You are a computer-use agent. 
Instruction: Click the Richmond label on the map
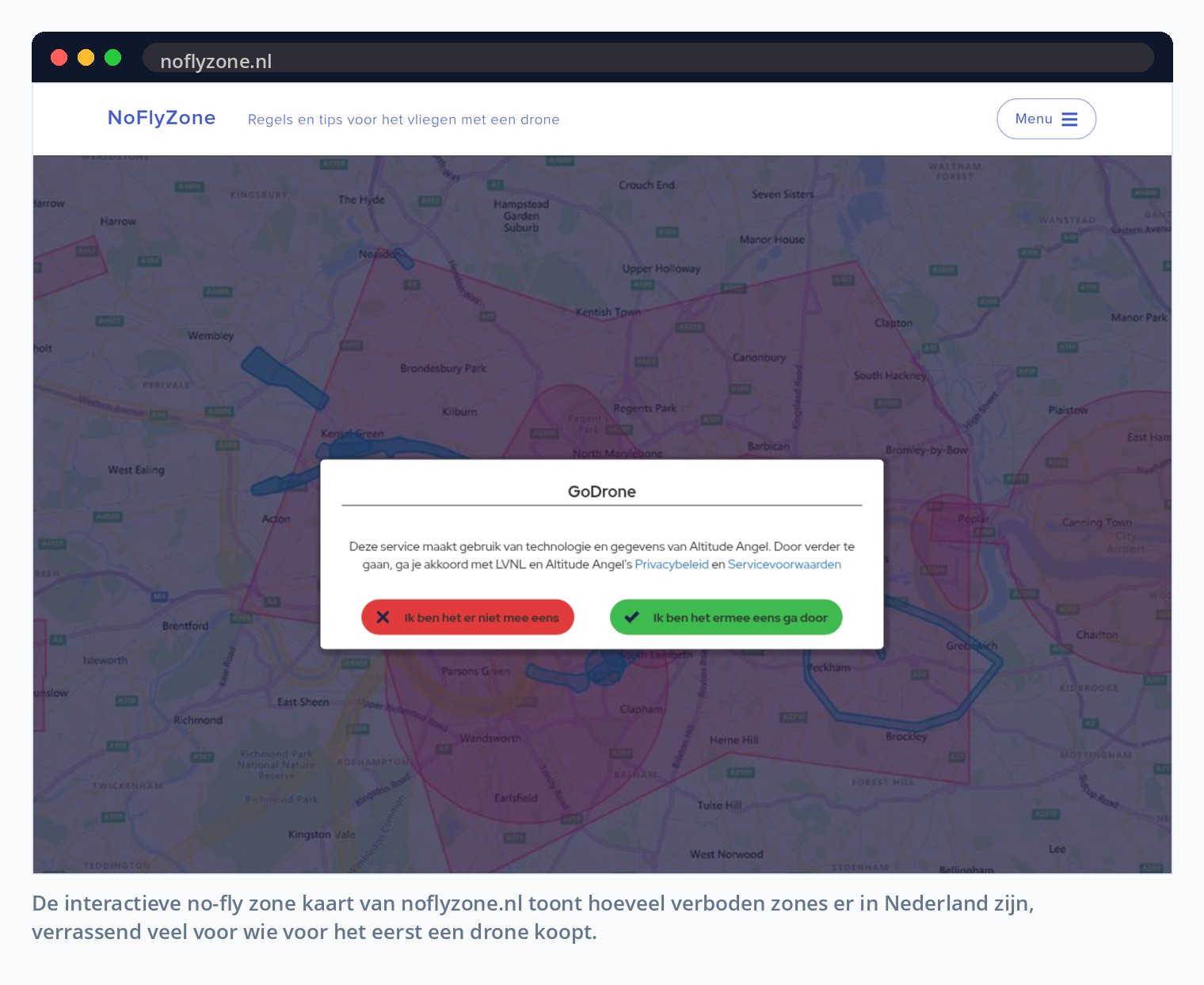pyautogui.click(x=198, y=720)
